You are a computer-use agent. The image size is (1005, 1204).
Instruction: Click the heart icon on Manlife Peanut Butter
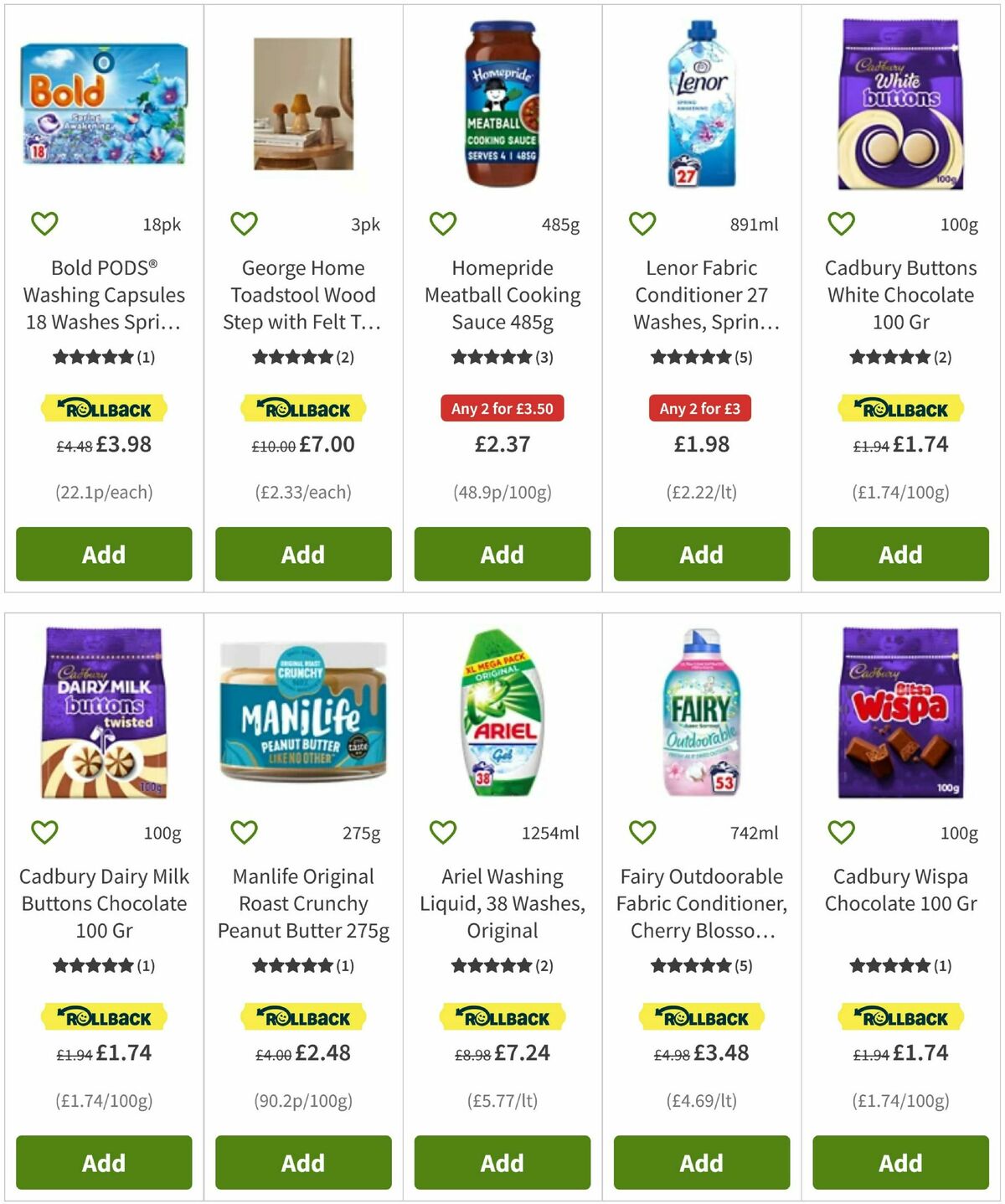(x=243, y=832)
